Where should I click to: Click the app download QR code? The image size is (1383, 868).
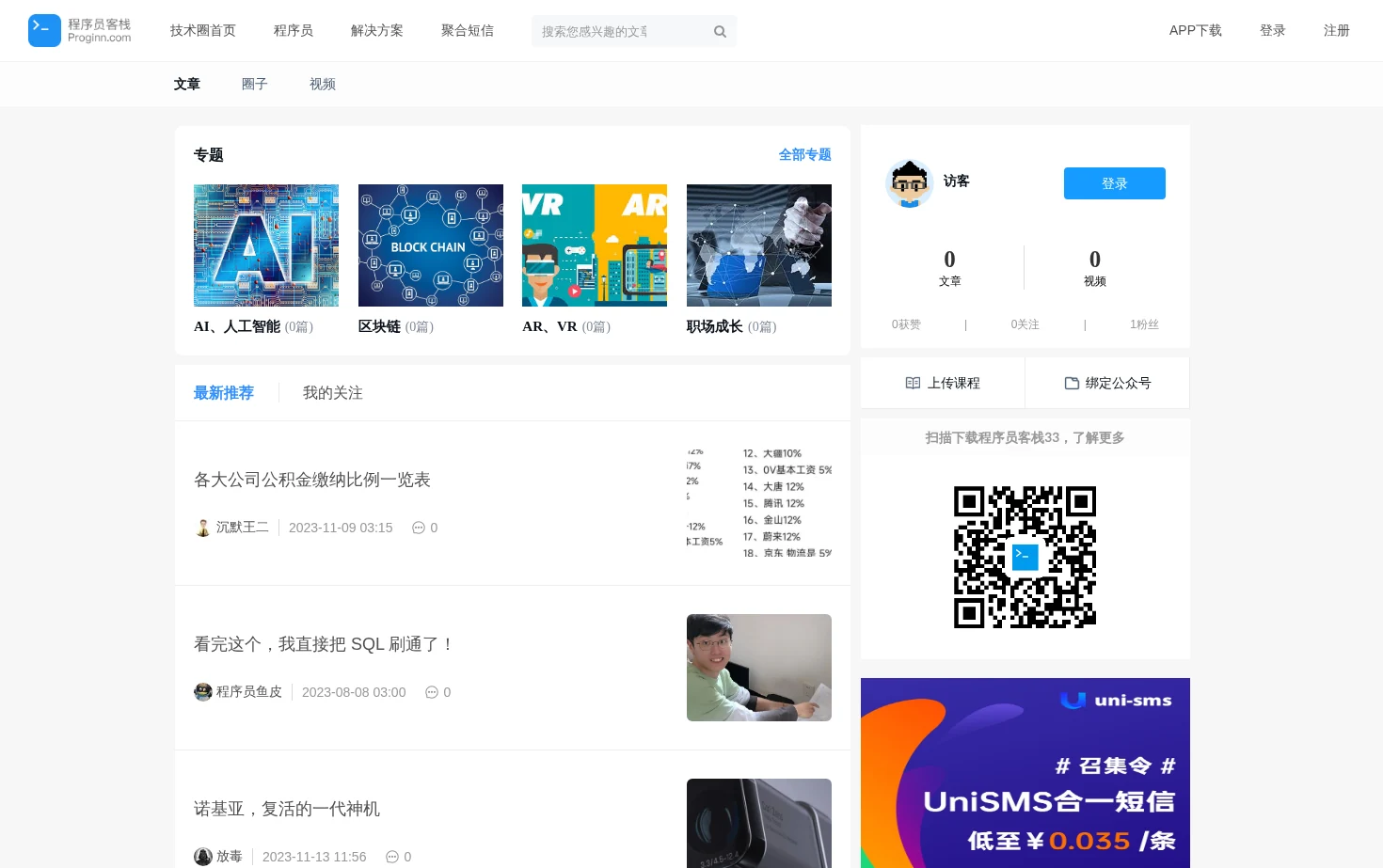coord(1025,557)
